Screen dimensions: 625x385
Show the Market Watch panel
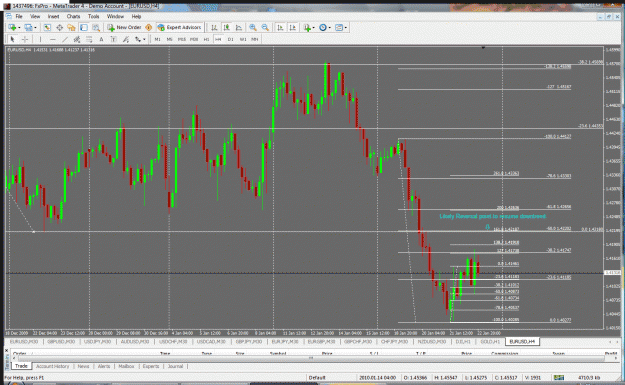(47, 28)
